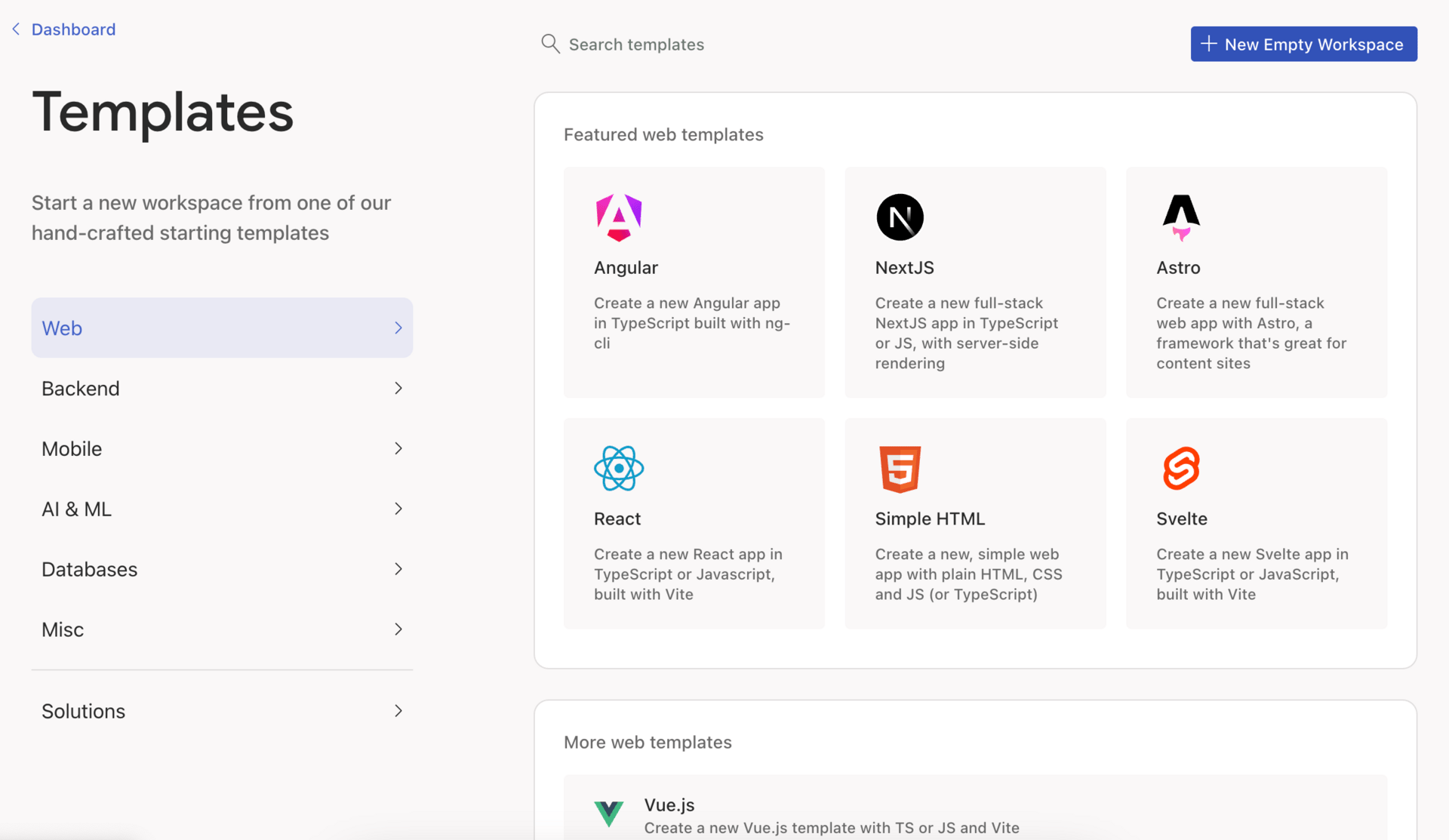Viewport: 1449px width, 840px height.
Task: Expand the Backend category chevron
Action: (398, 388)
